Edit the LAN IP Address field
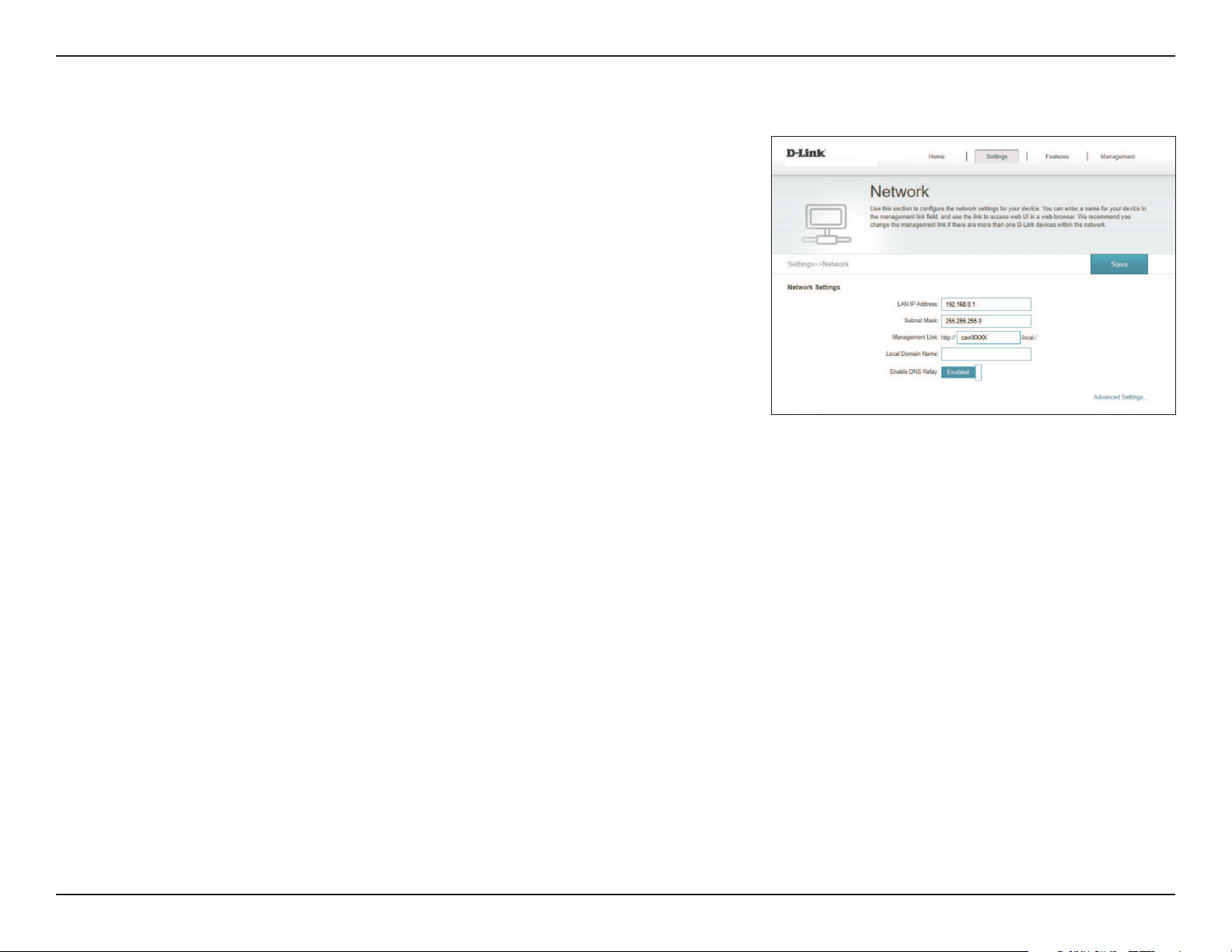The width and height of the screenshot is (1232, 952). click(x=986, y=305)
